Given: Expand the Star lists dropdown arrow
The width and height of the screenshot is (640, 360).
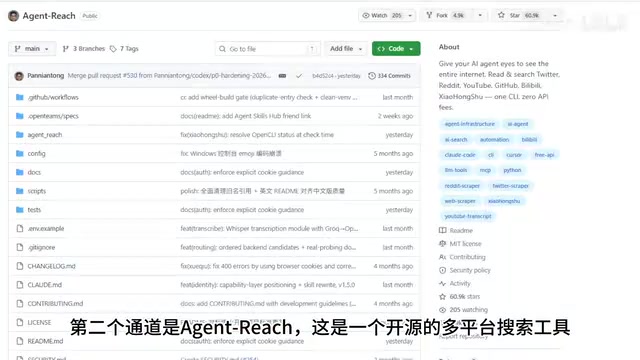Looking at the screenshot, I should pos(555,16).
